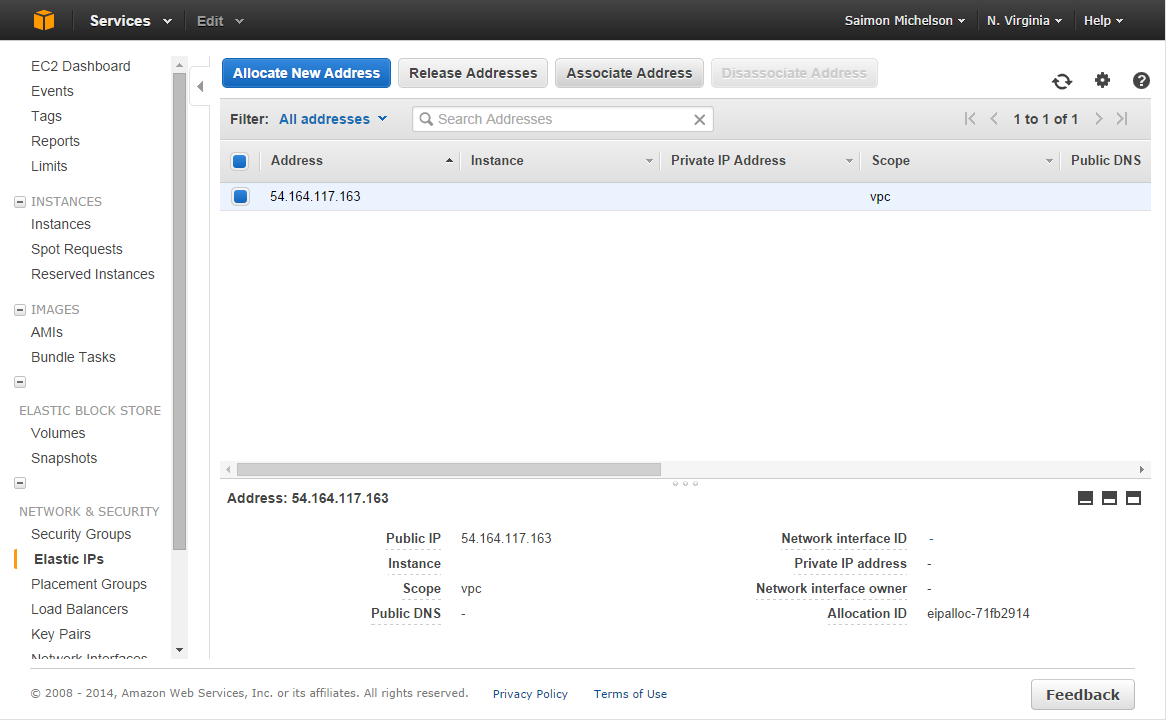Open Placement Groups in sidebar

(x=88, y=585)
